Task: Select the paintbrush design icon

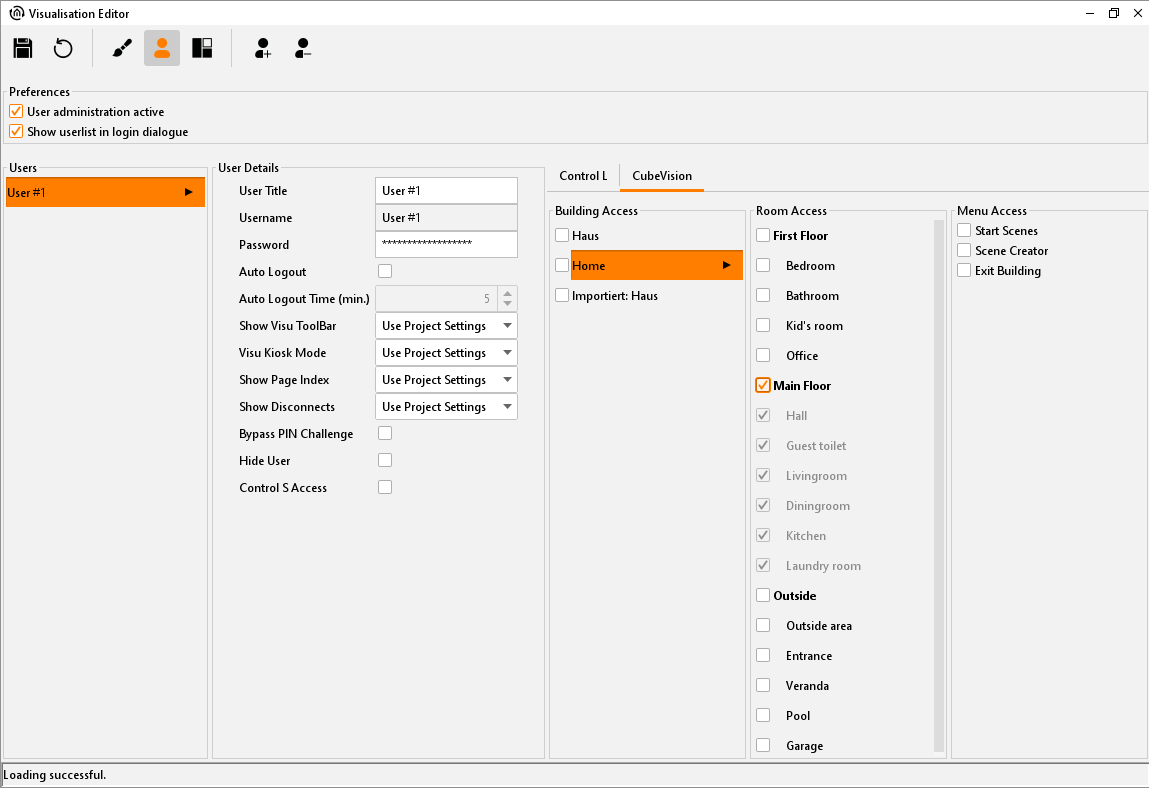Action: pos(122,48)
